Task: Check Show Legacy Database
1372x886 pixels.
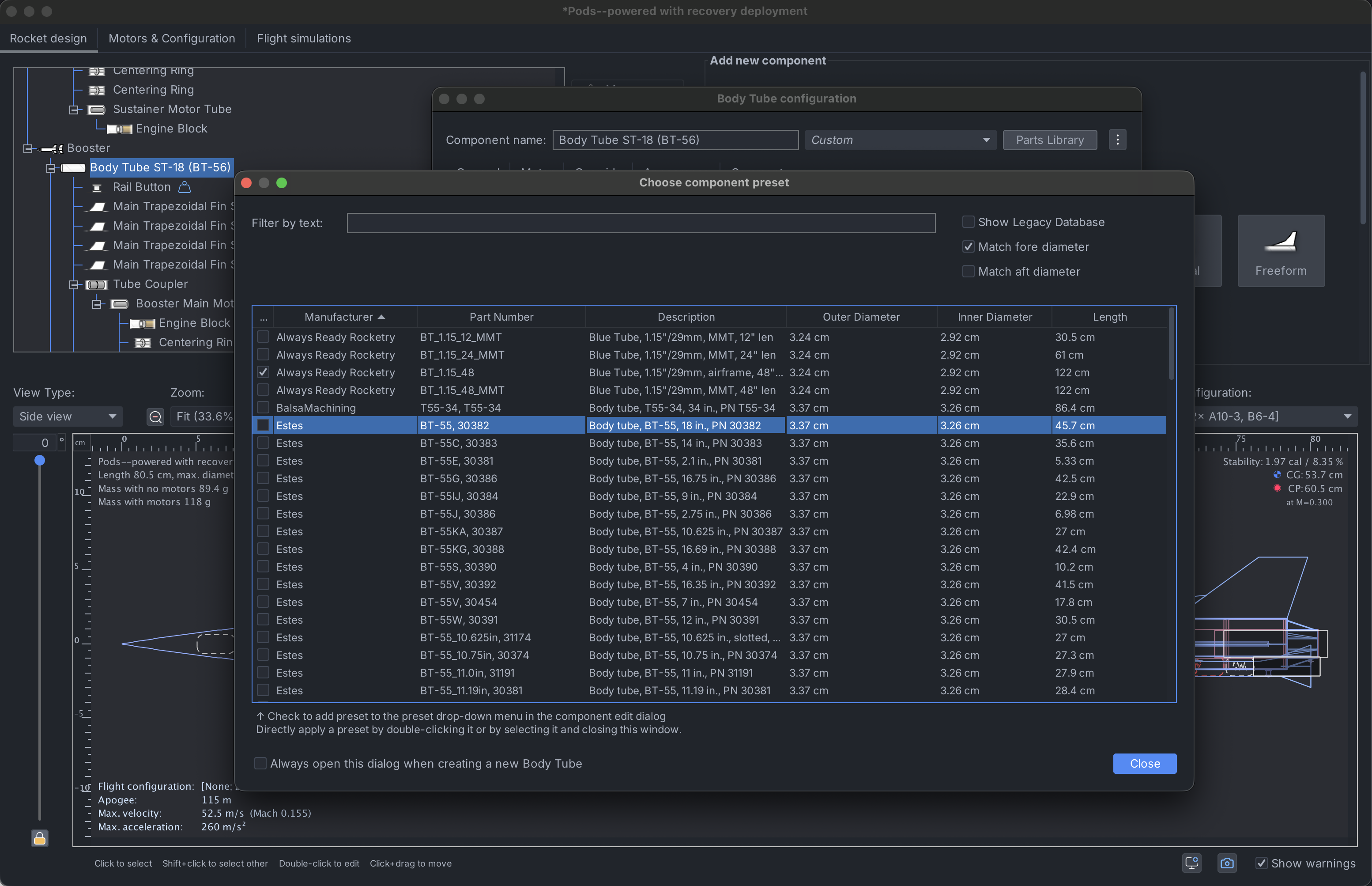Action: [969, 222]
